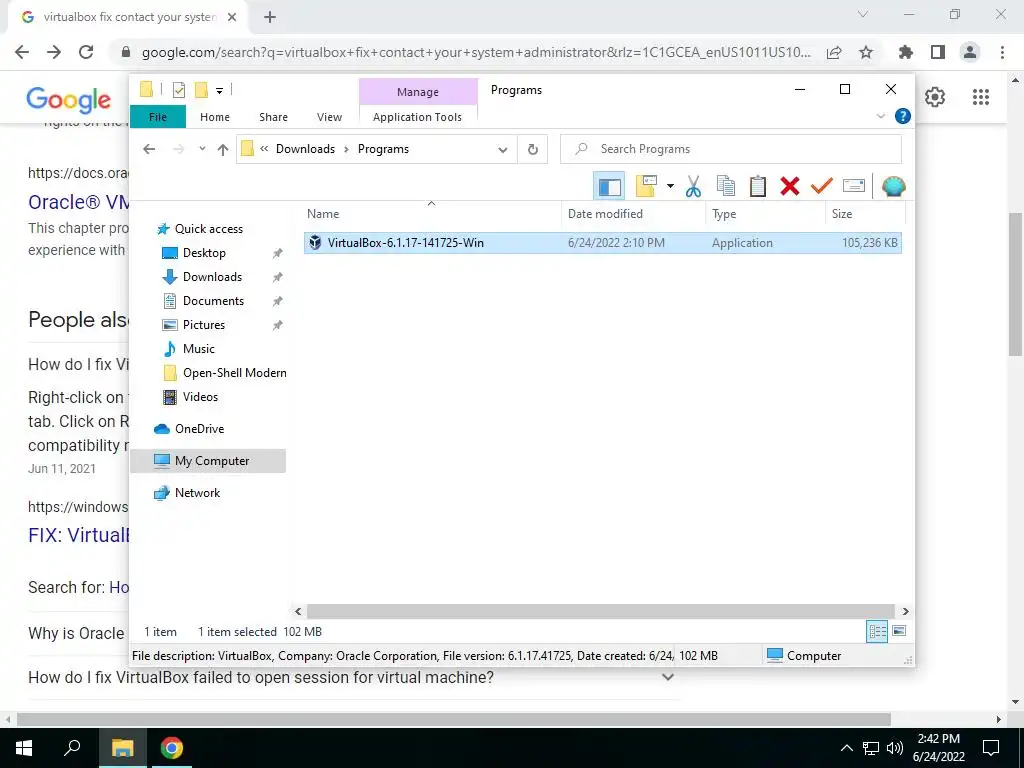Open Chrome three-dot menu
The image size is (1024, 768).
1002,52
